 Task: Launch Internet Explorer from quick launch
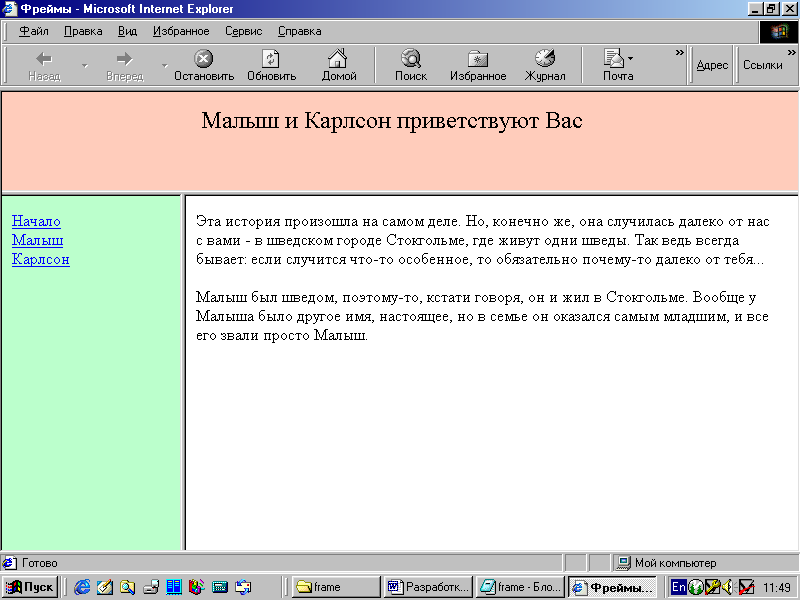[82, 587]
